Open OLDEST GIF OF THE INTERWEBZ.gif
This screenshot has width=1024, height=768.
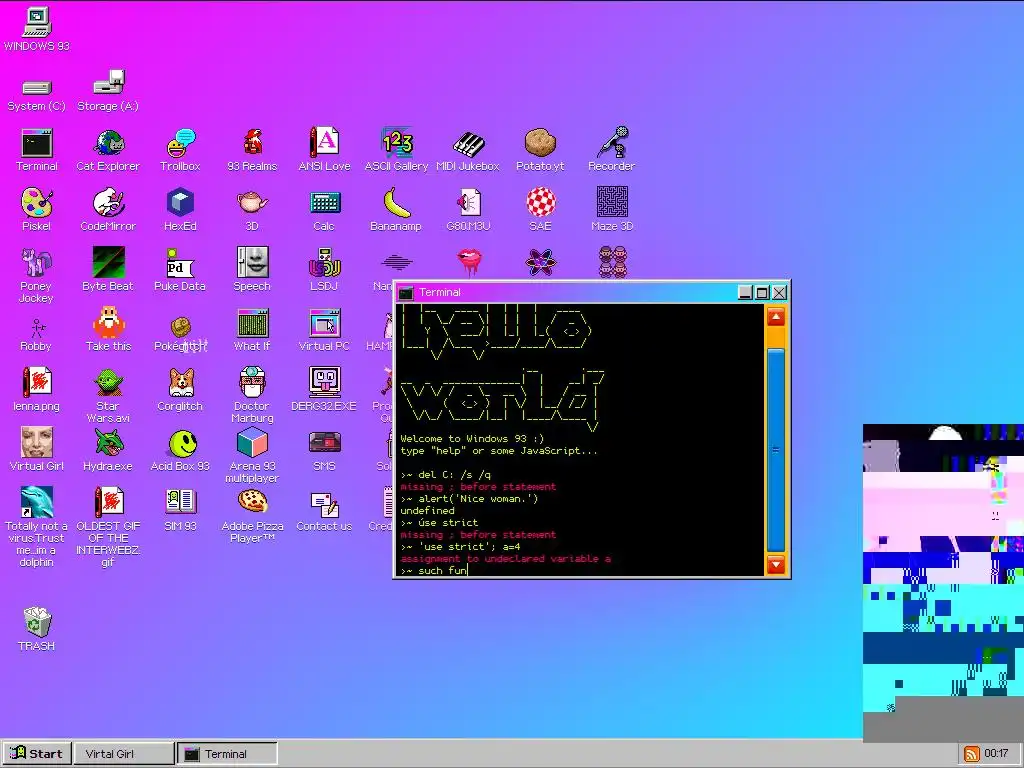108,526
